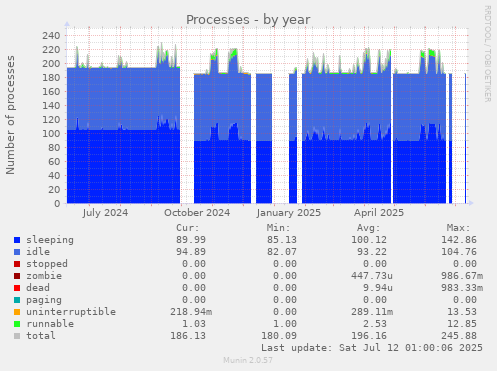Click the idle legend color swatch
The width and height of the screenshot is (497, 371).
tap(17, 252)
